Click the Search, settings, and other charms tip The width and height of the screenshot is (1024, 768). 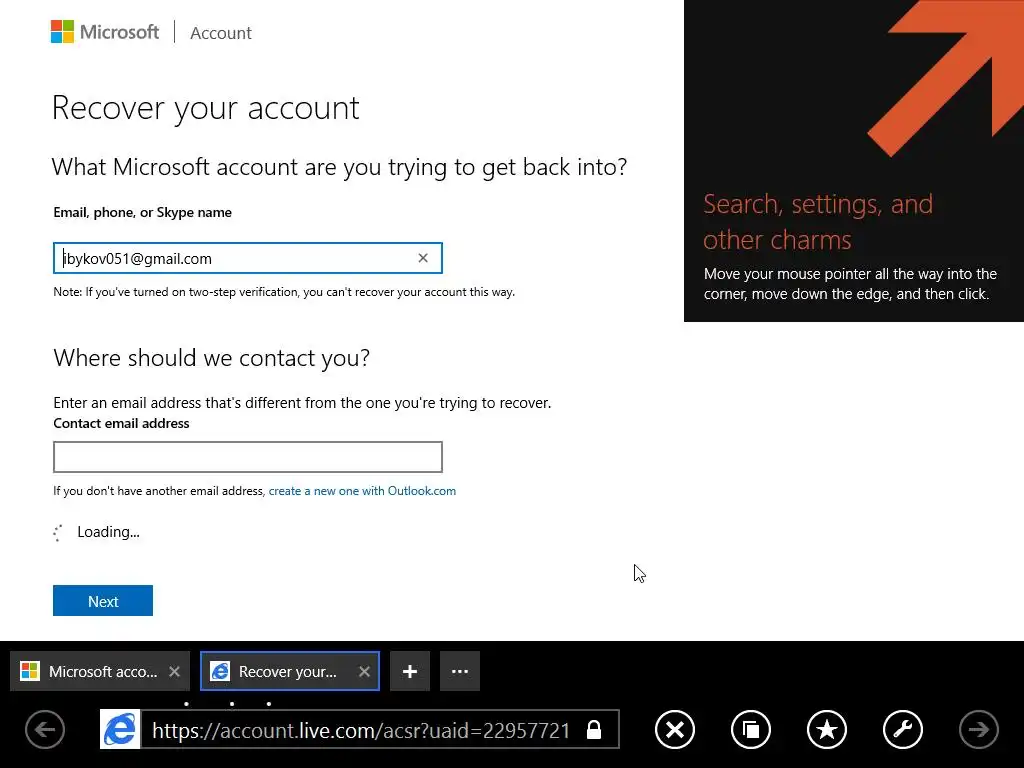[854, 161]
